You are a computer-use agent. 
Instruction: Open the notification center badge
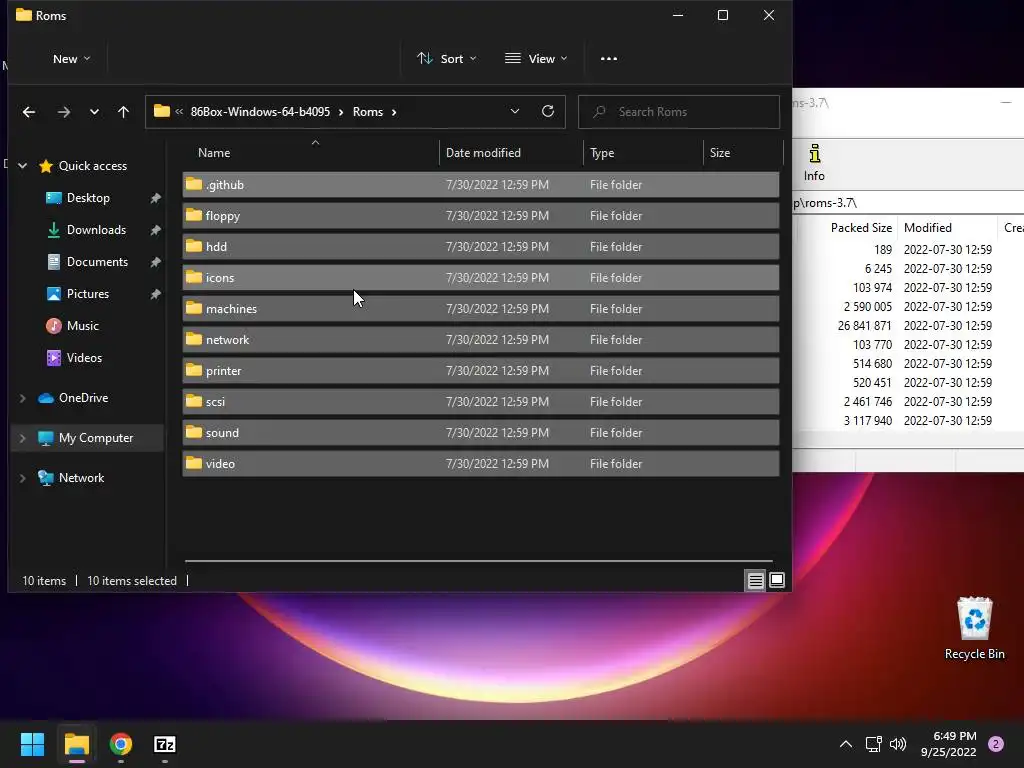[x=995, y=744]
